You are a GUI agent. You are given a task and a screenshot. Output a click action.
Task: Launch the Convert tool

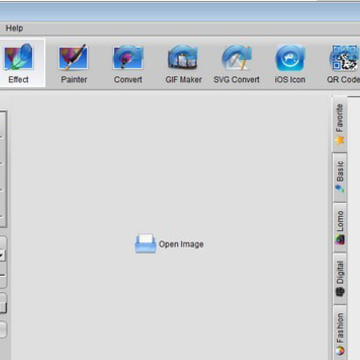point(128,63)
